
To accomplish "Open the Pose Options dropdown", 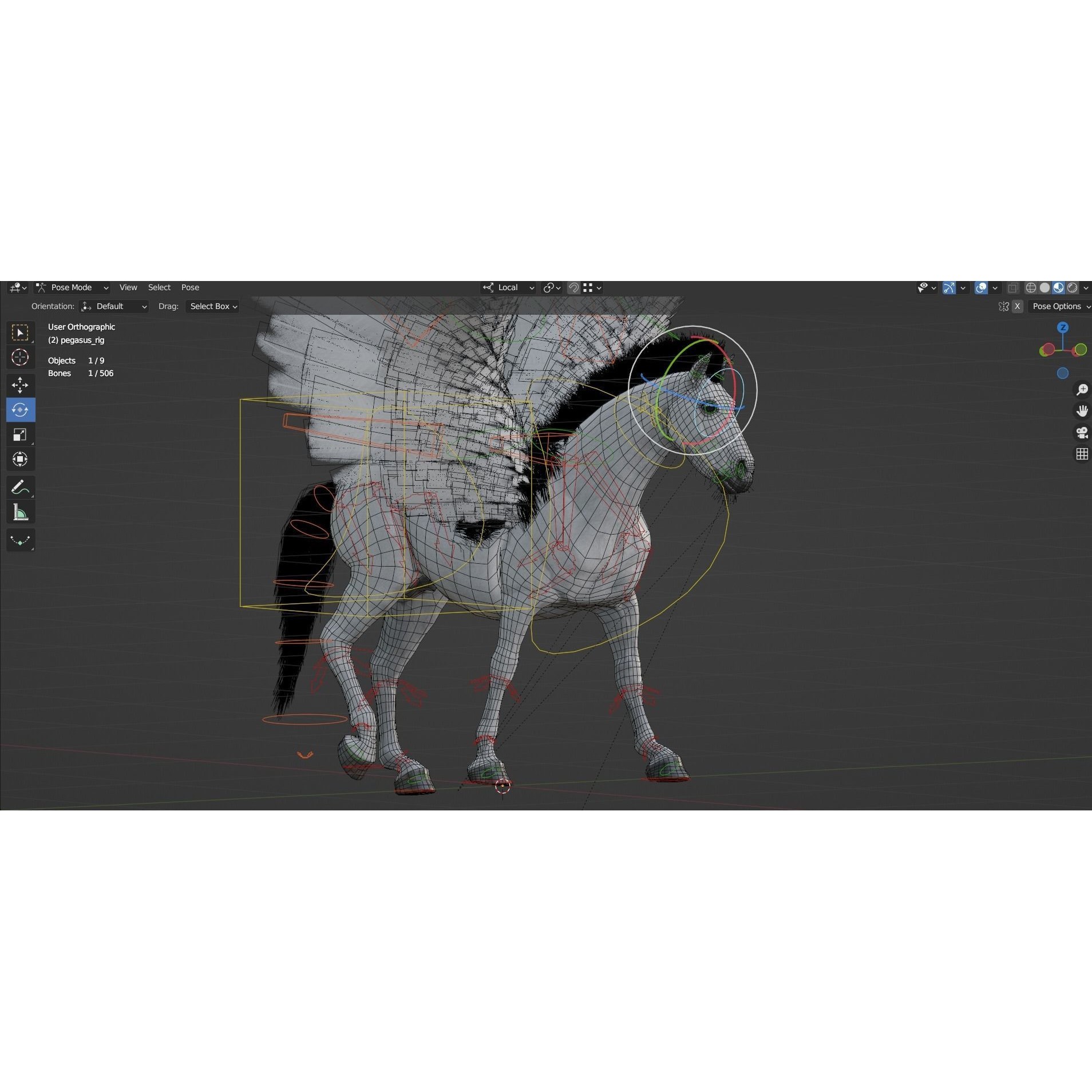I will tap(1059, 306).
